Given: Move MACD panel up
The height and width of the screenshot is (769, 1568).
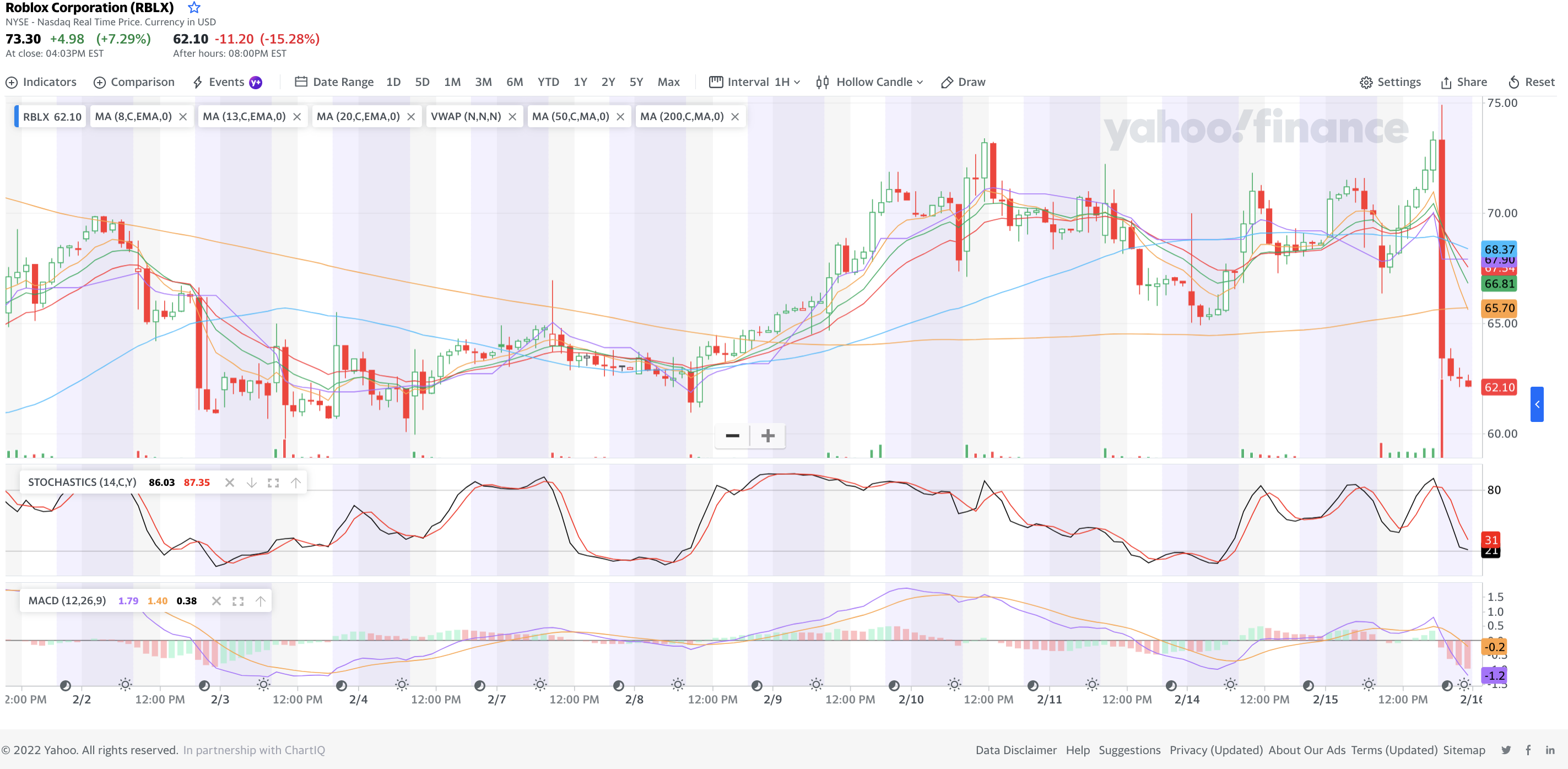Looking at the screenshot, I should 260,601.
